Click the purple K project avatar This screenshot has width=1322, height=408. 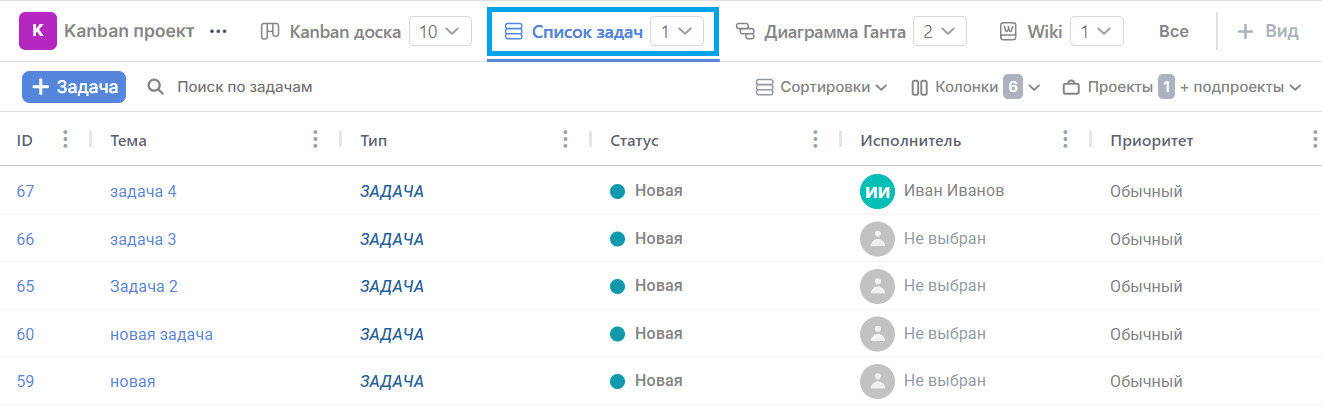(38, 31)
